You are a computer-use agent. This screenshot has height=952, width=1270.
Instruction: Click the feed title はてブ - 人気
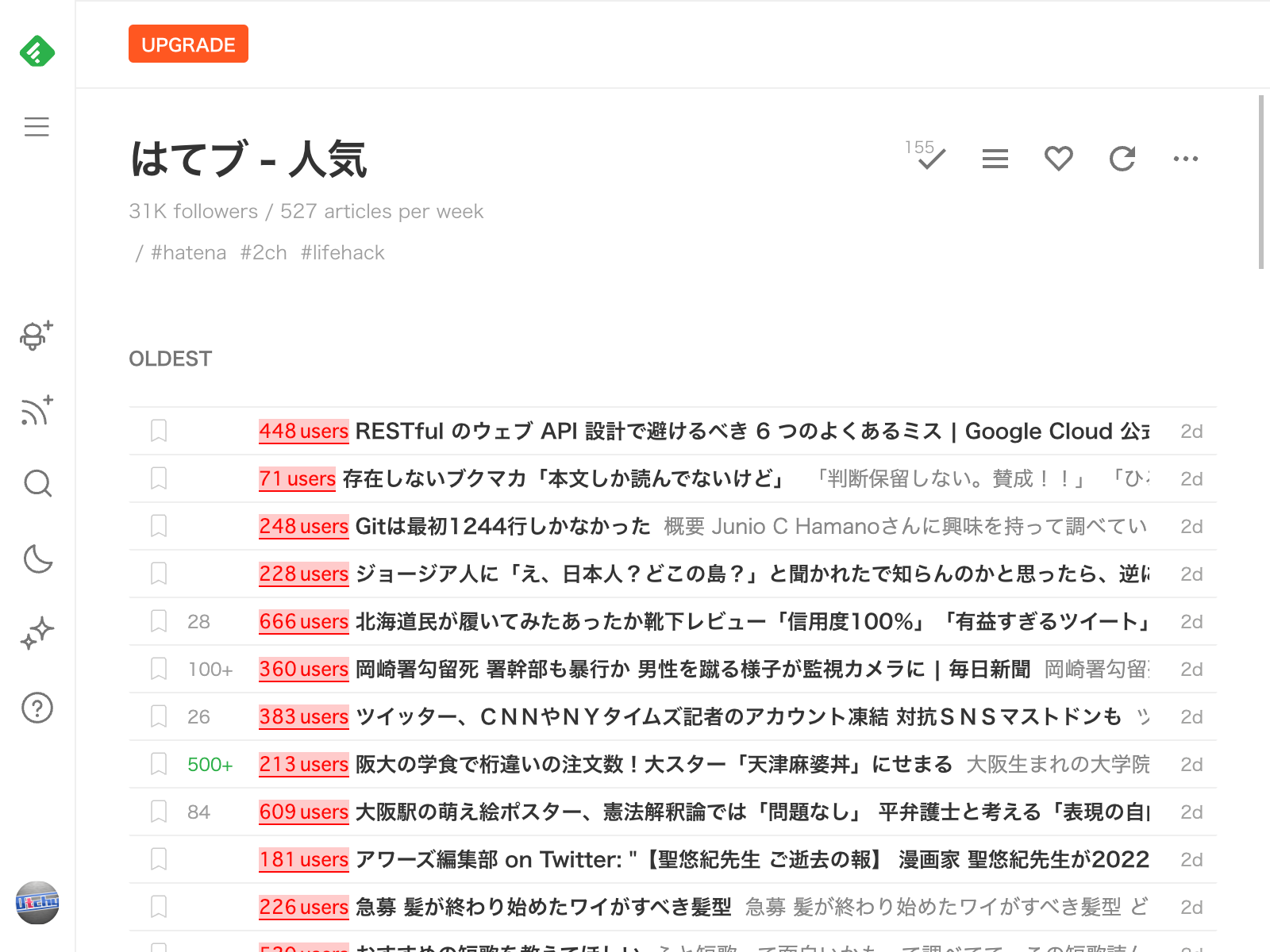point(248,159)
